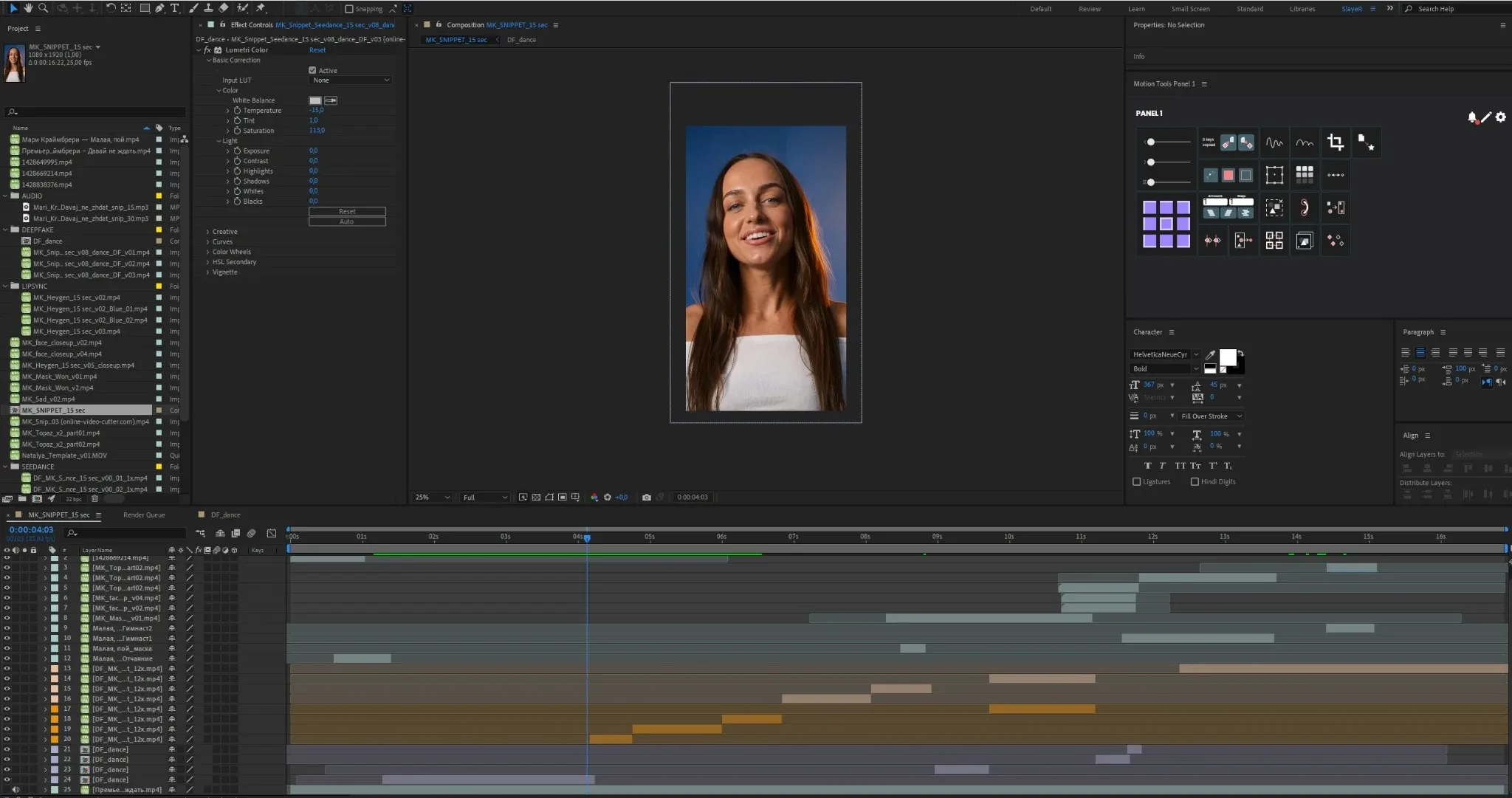Open the Full resolution dropdown
1512x798 pixels.
click(x=484, y=498)
